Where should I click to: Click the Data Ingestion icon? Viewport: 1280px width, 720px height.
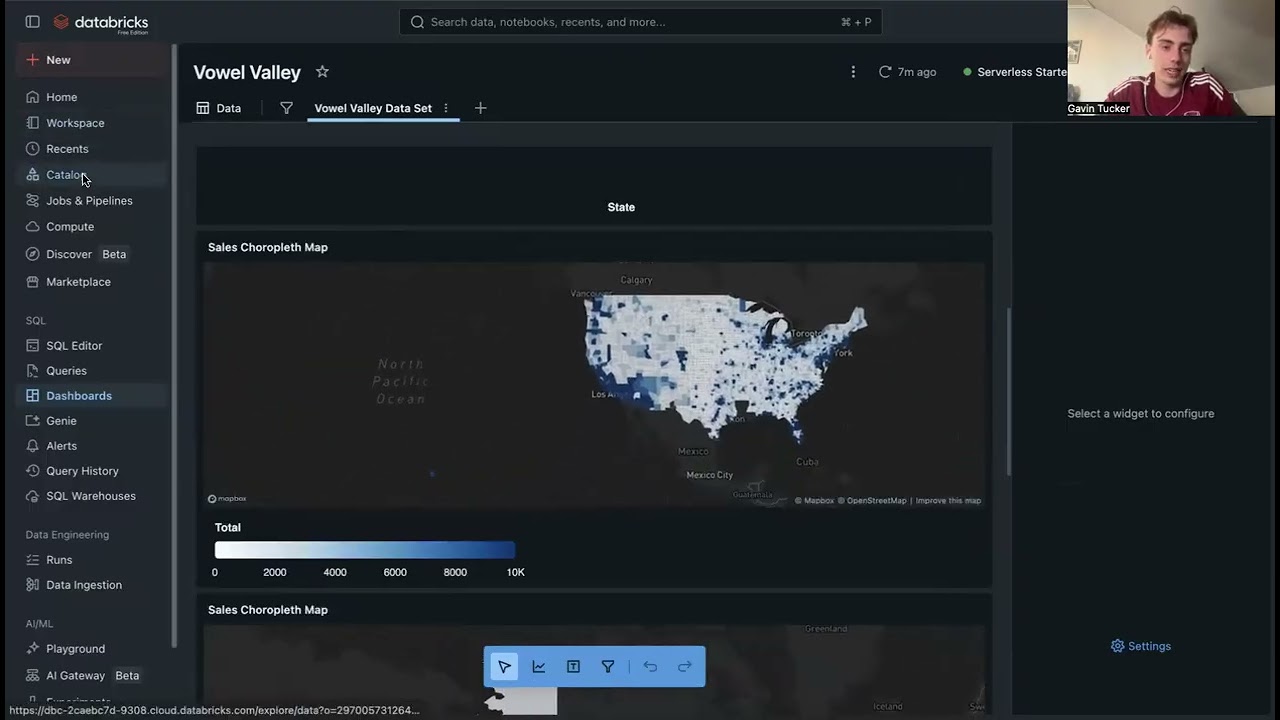pyautogui.click(x=33, y=585)
